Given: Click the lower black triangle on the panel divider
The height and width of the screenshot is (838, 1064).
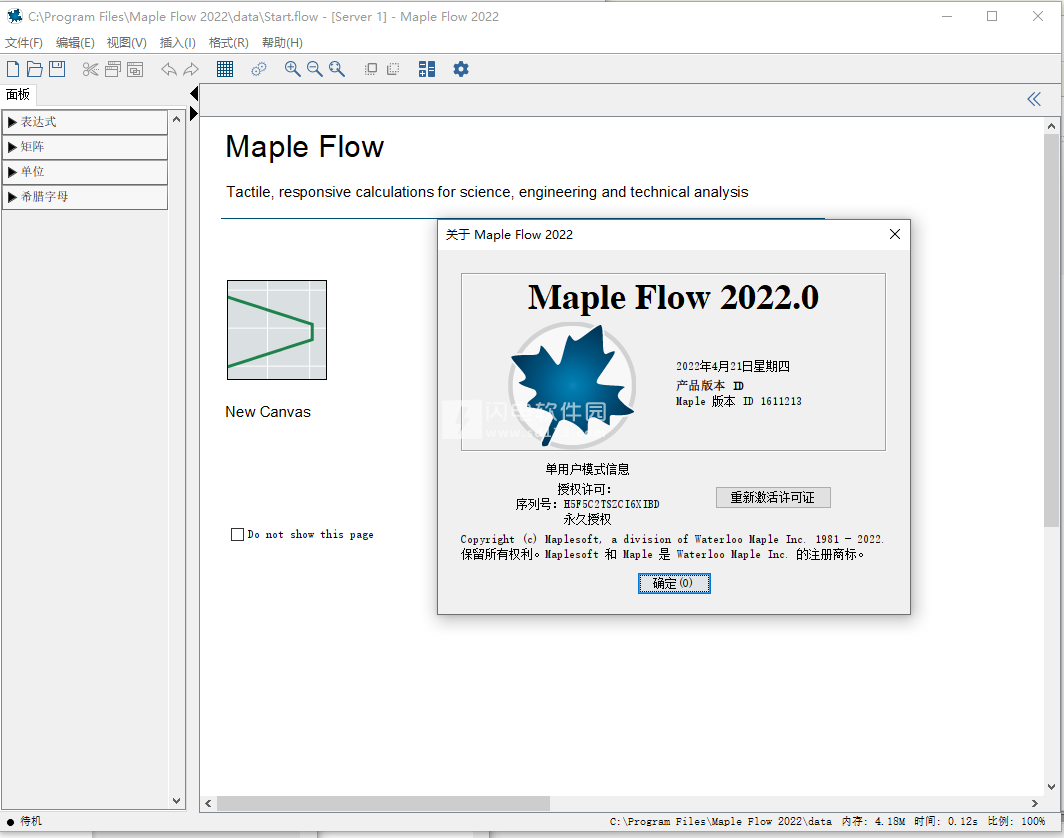Looking at the screenshot, I should [194, 113].
